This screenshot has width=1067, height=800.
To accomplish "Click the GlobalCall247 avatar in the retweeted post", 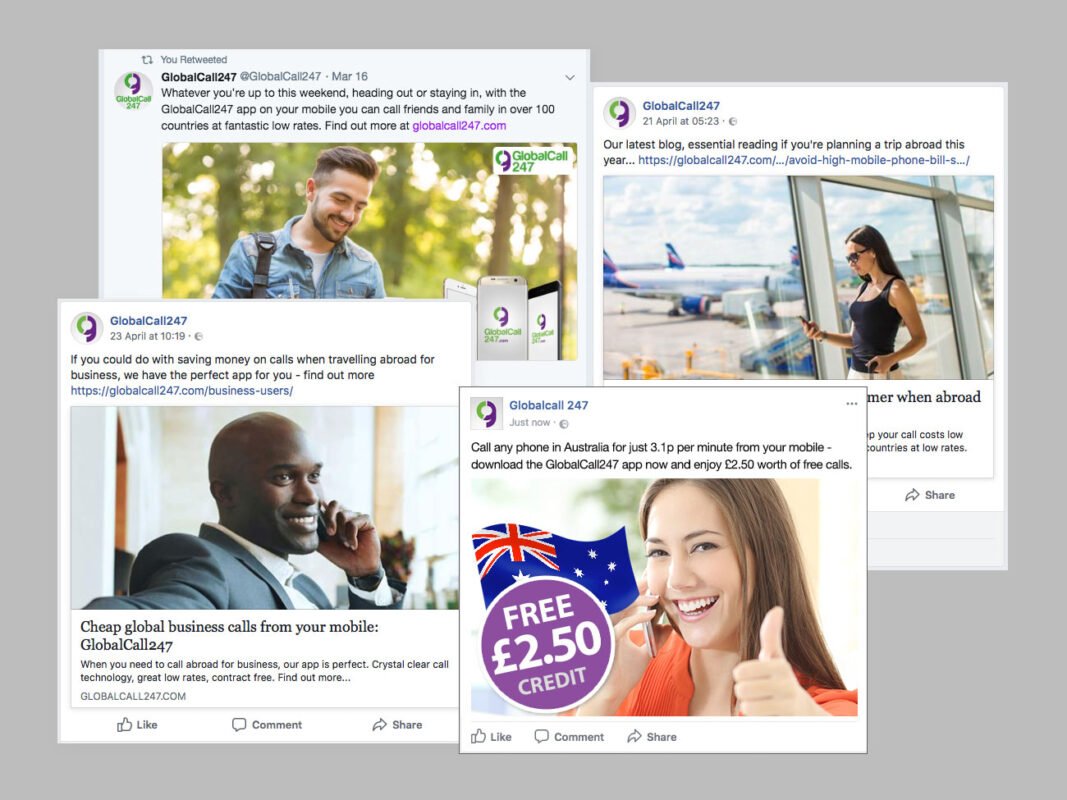I will point(133,90).
